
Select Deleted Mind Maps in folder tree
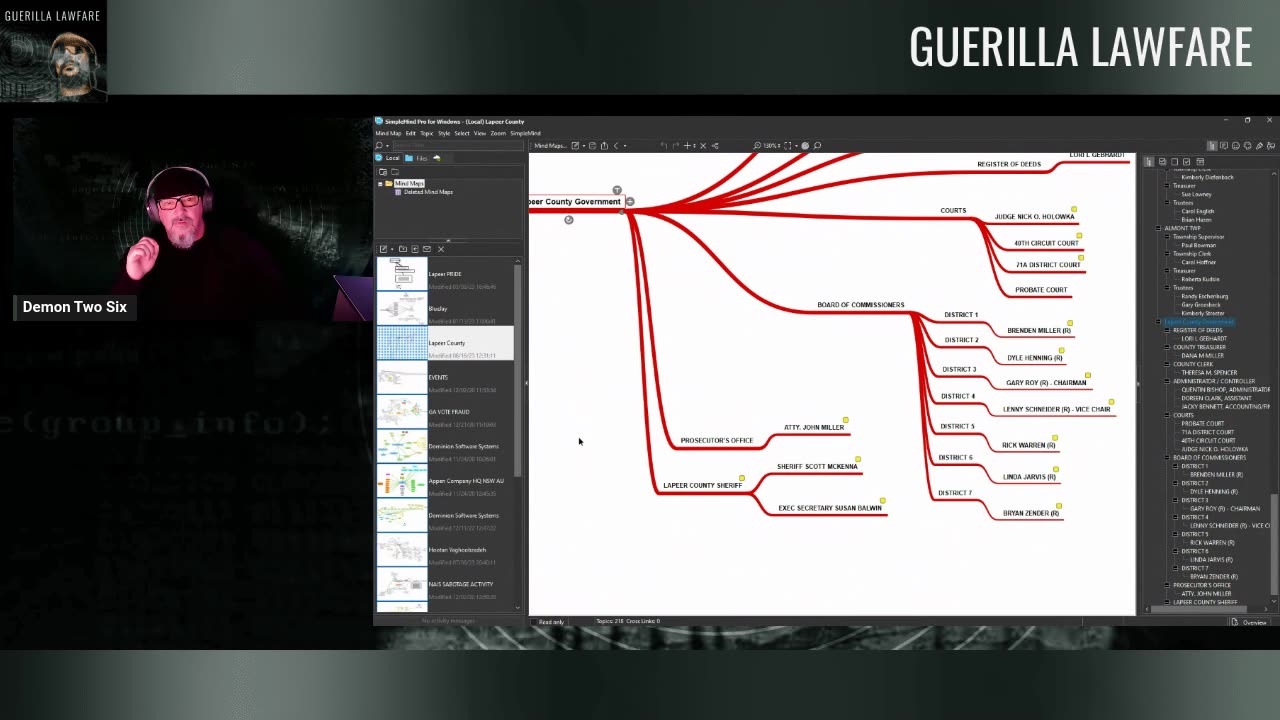(x=428, y=192)
